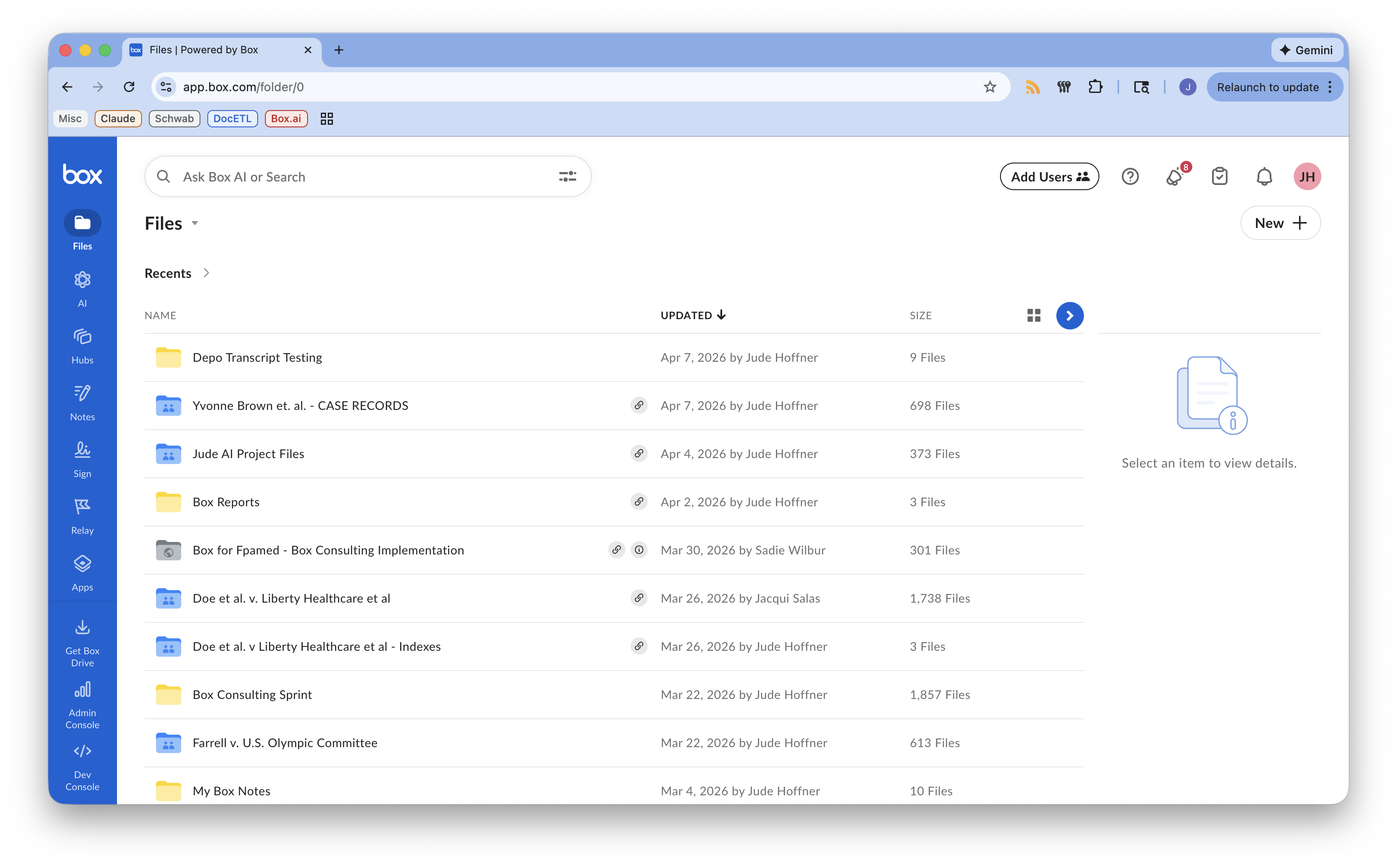
Task: Open the Dev Console
Action: pos(82,763)
